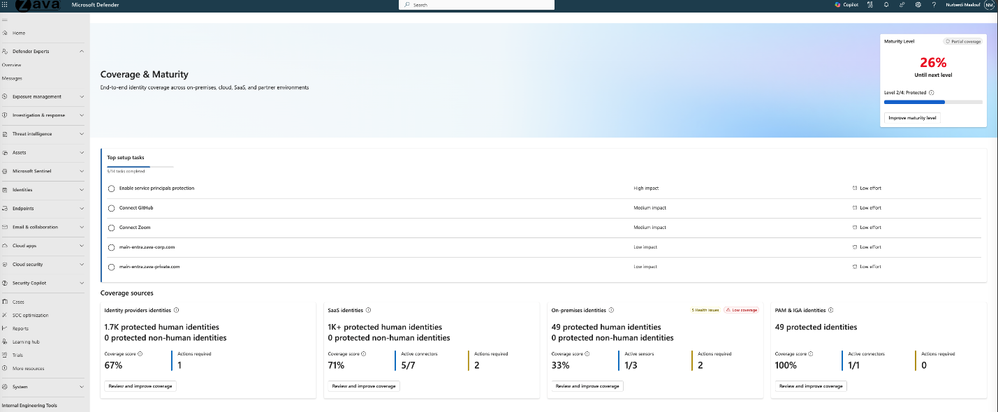Click the Cloud apps cloud icon
The height and width of the screenshot is (412, 998).
[5, 245]
